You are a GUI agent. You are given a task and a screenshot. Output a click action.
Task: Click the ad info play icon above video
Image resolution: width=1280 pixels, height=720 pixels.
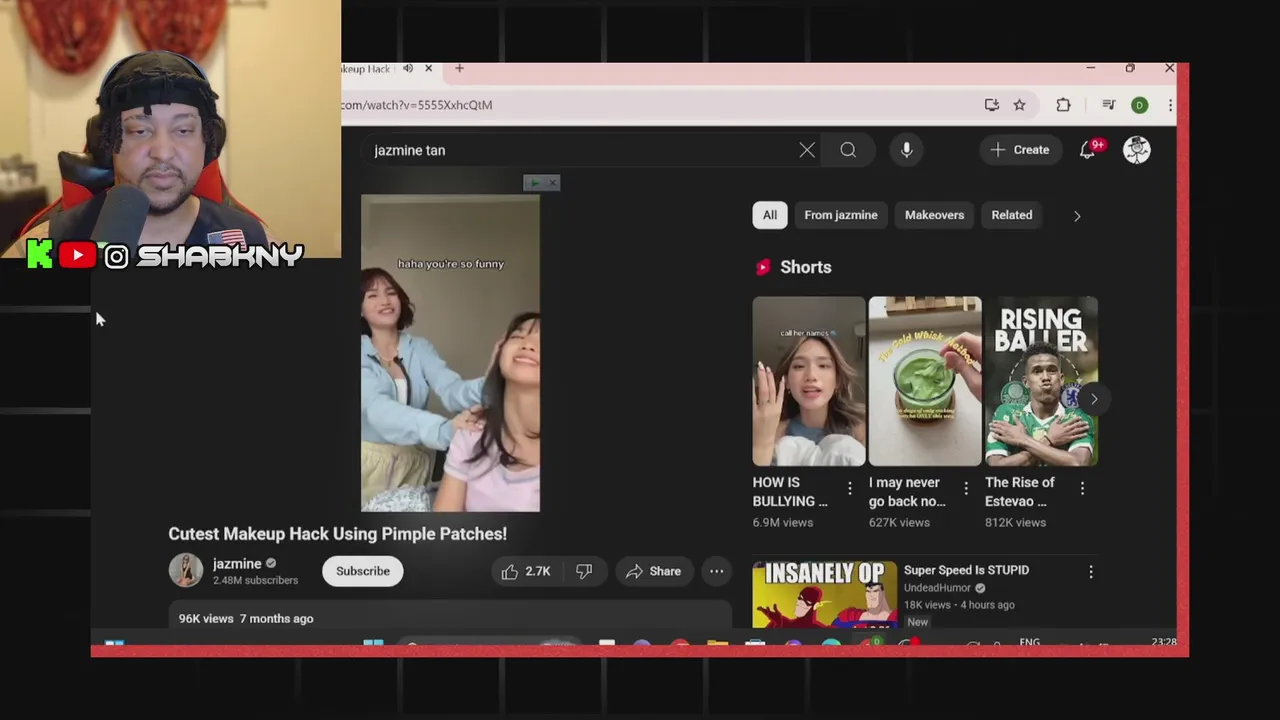(x=533, y=182)
